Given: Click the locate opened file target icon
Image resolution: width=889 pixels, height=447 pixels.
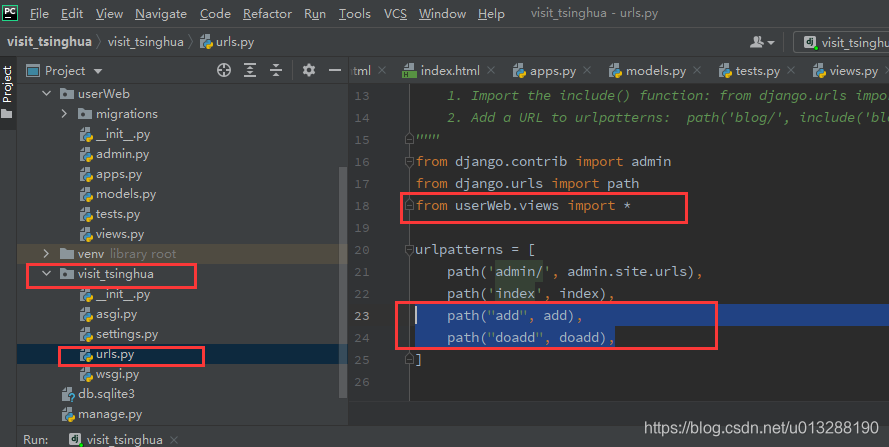Looking at the screenshot, I should click(x=224, y=70).
